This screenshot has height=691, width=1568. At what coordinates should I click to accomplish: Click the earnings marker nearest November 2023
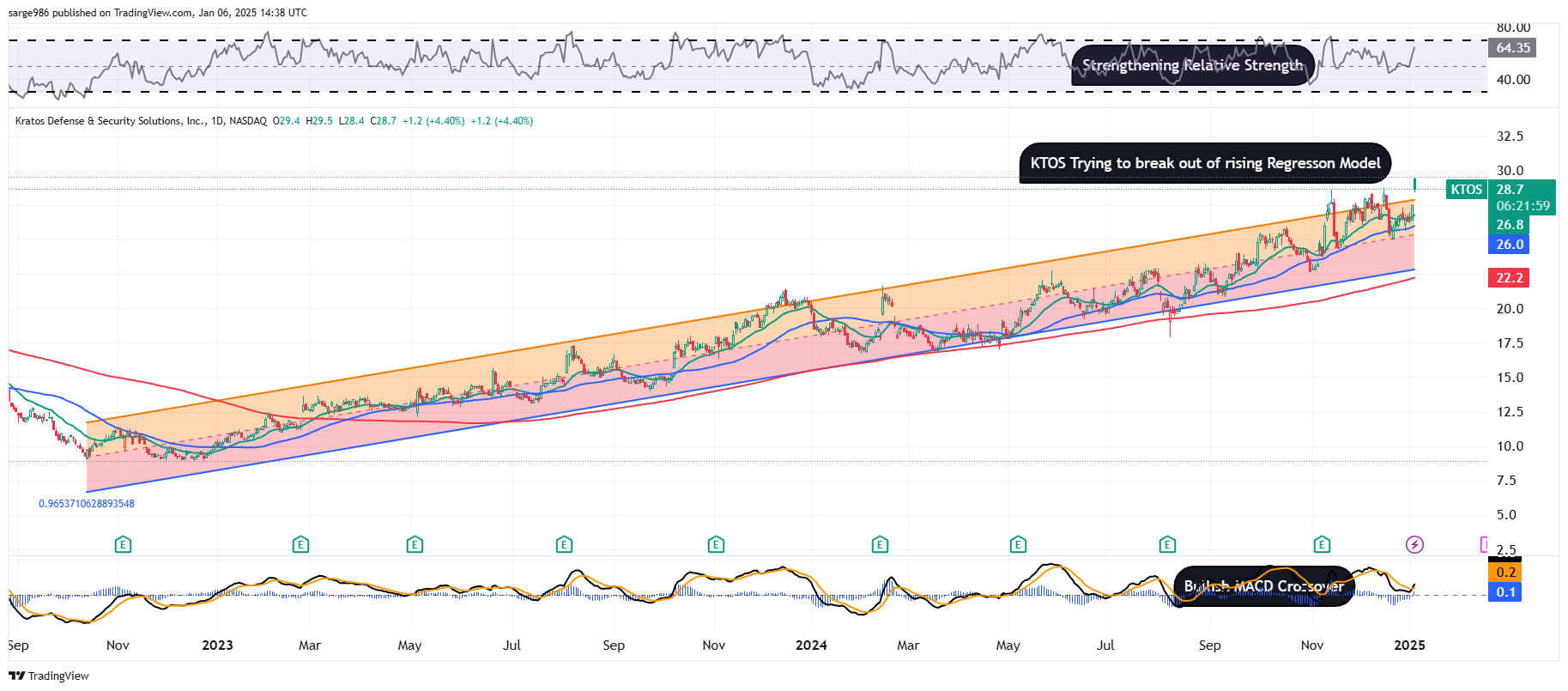[716, 544]
